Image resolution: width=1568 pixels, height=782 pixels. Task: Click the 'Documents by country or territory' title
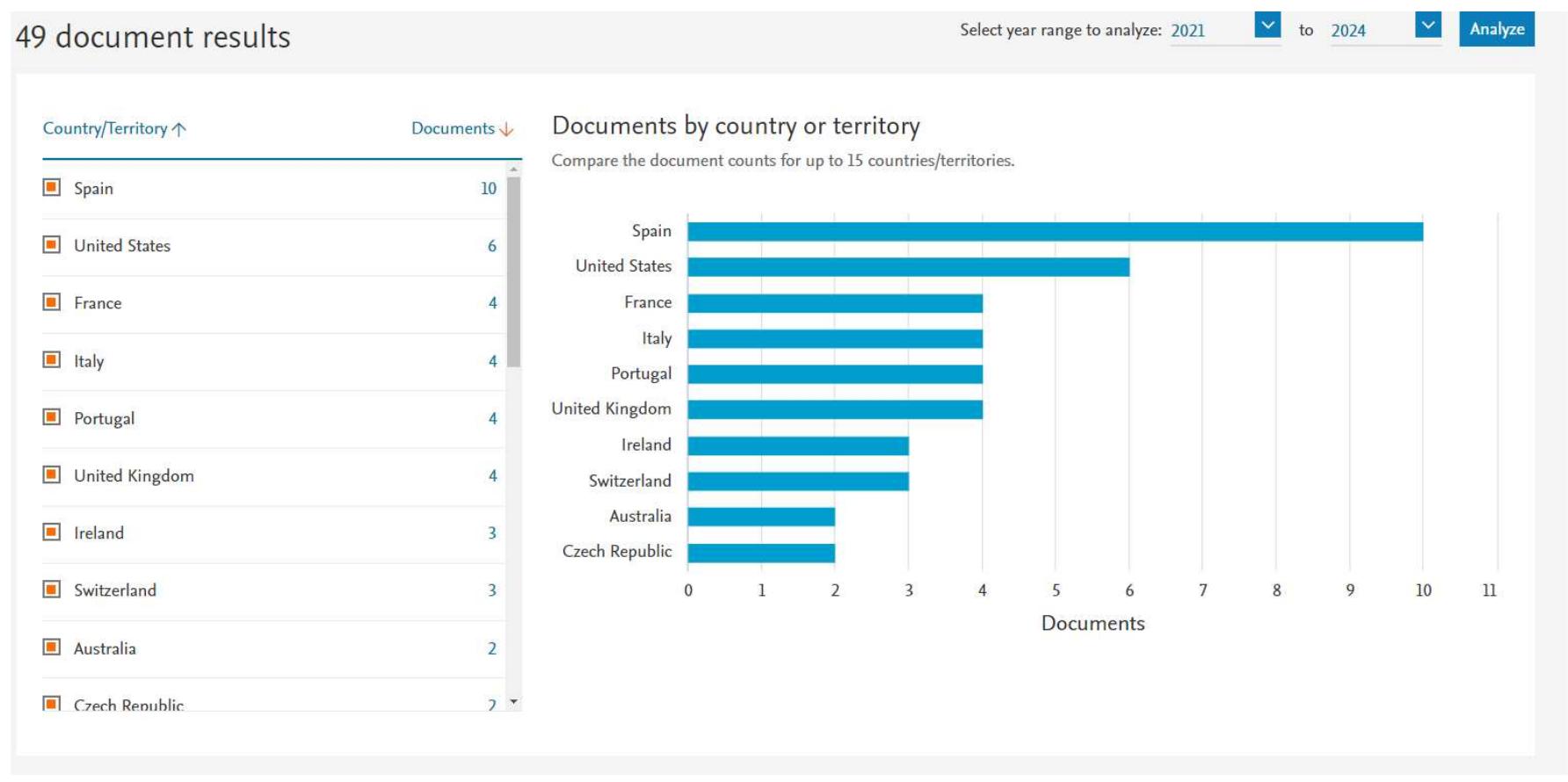click(736, 127)
